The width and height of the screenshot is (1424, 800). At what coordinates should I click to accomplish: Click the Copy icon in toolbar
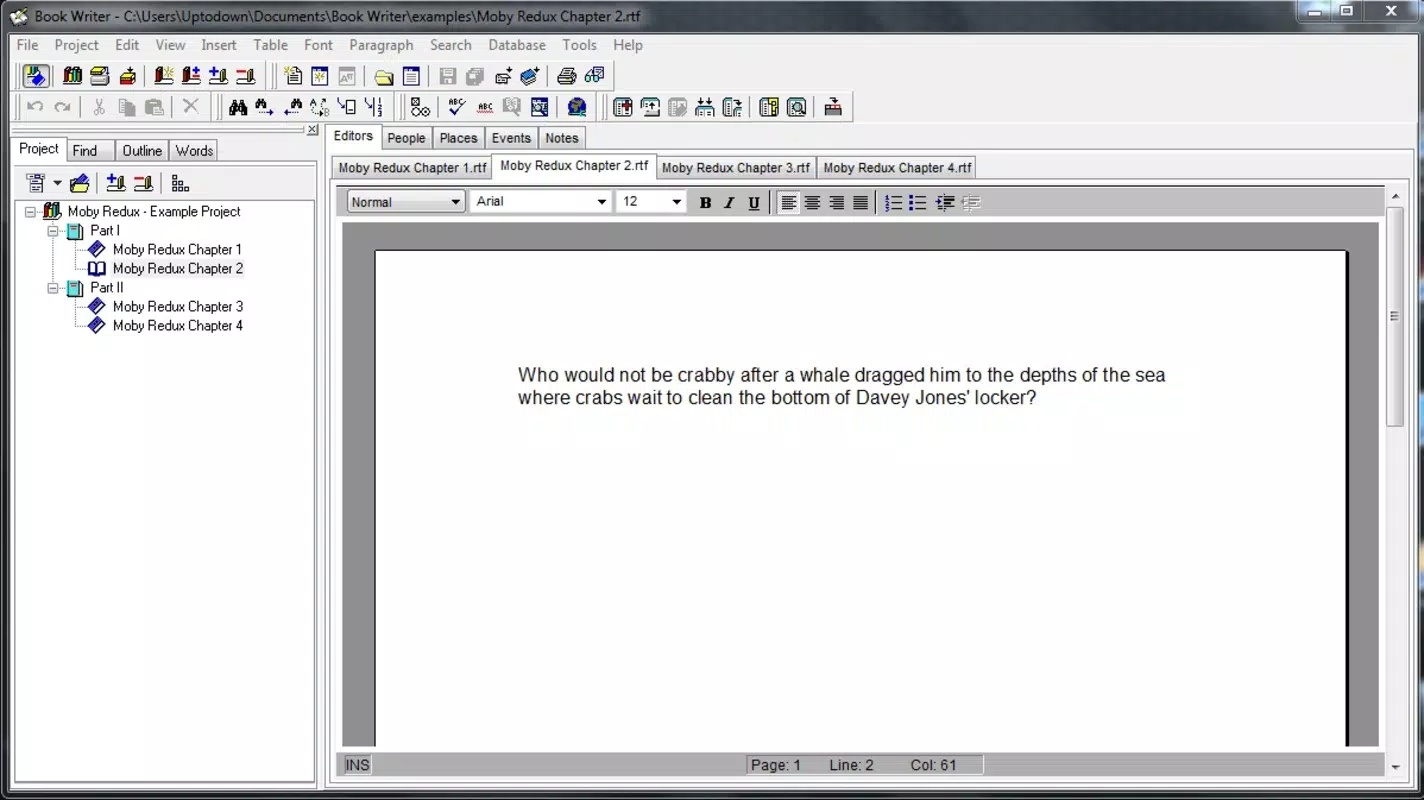pyautogui.click(x=126, y=107)
